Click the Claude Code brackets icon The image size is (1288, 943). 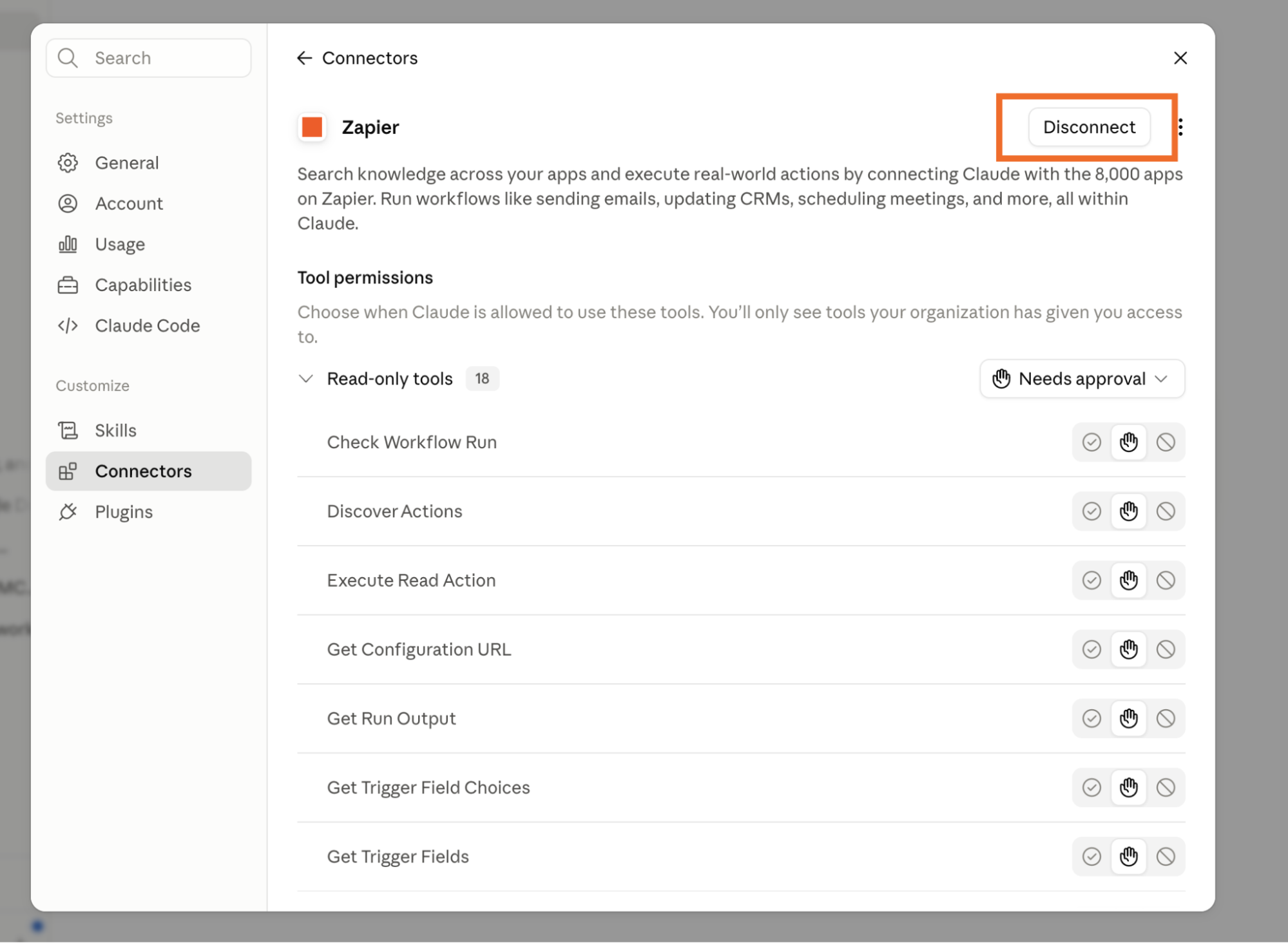pos(68,325)
